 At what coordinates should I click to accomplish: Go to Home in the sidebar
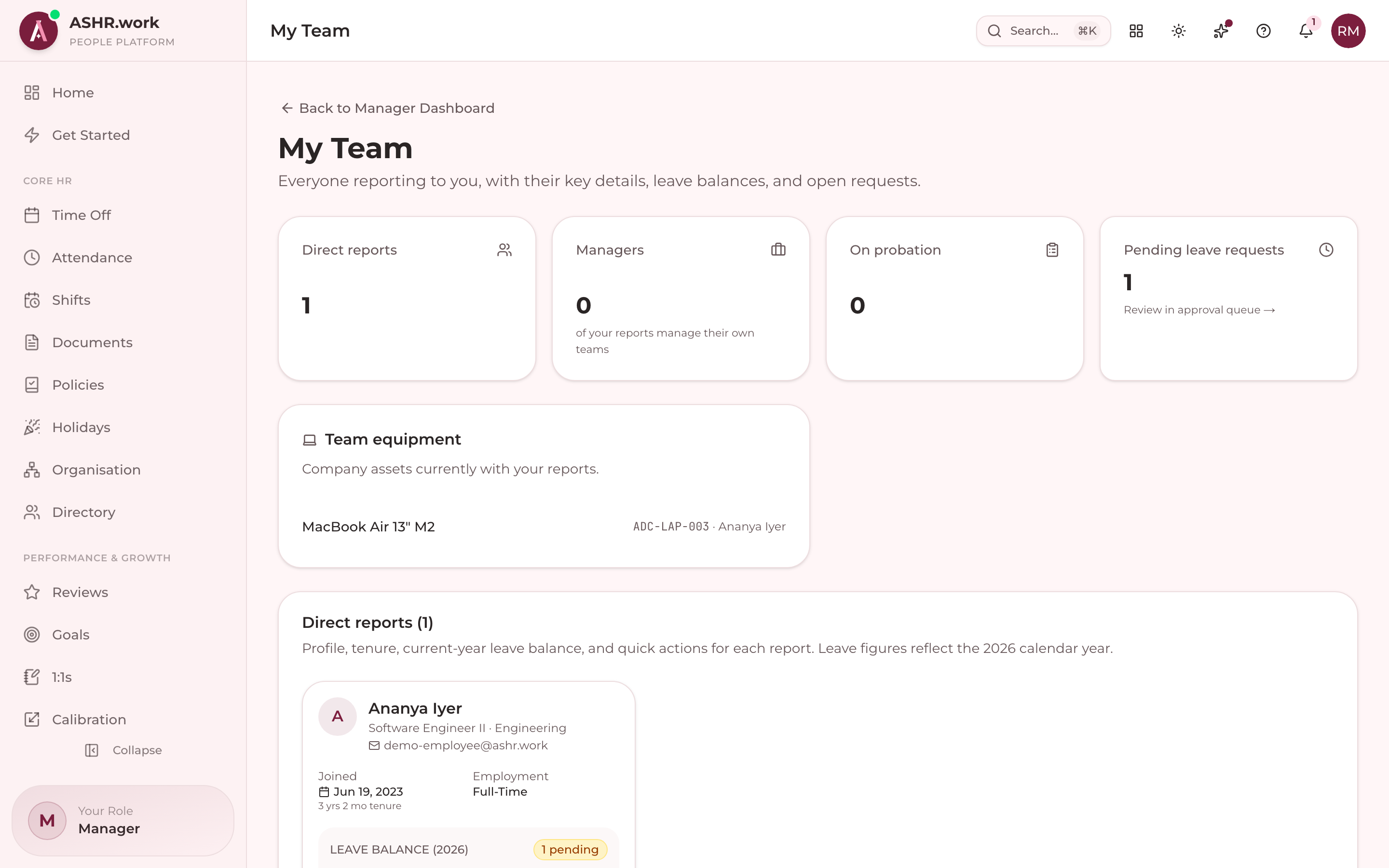pyautogui.click(x=123, y=93)
